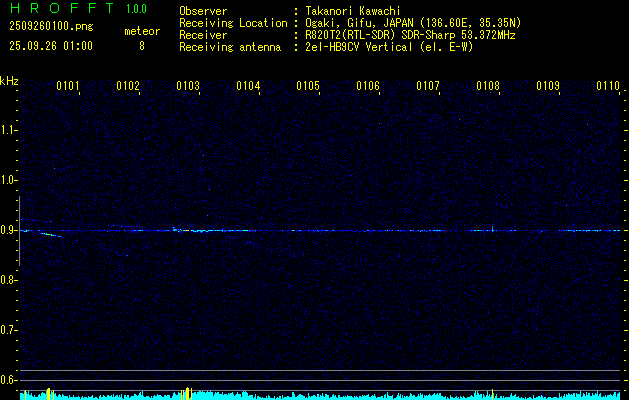
Task: Click the 0.6 kHz axis label
Action: (x=8, y=380)
